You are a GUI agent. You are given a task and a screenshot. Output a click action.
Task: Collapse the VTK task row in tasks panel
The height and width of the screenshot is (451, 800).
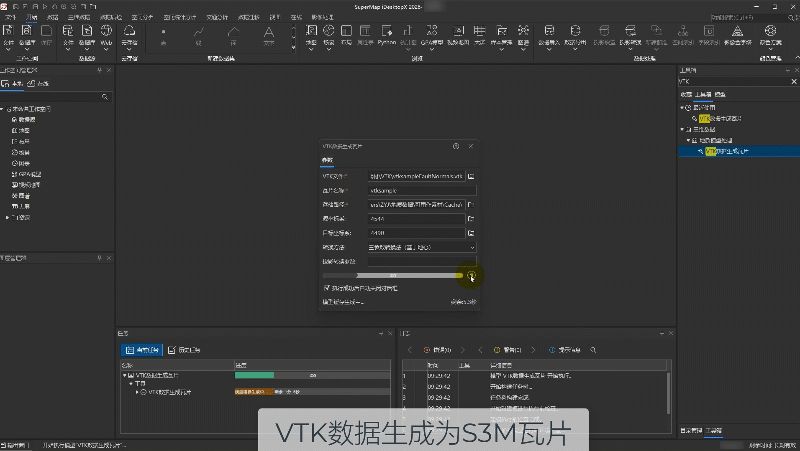(124, 375)
